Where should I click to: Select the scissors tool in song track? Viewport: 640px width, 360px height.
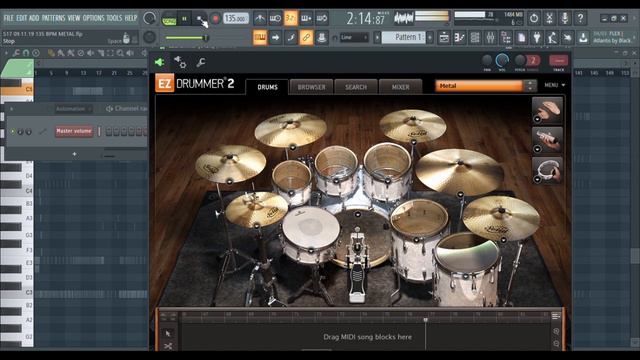tap(168, 346)
